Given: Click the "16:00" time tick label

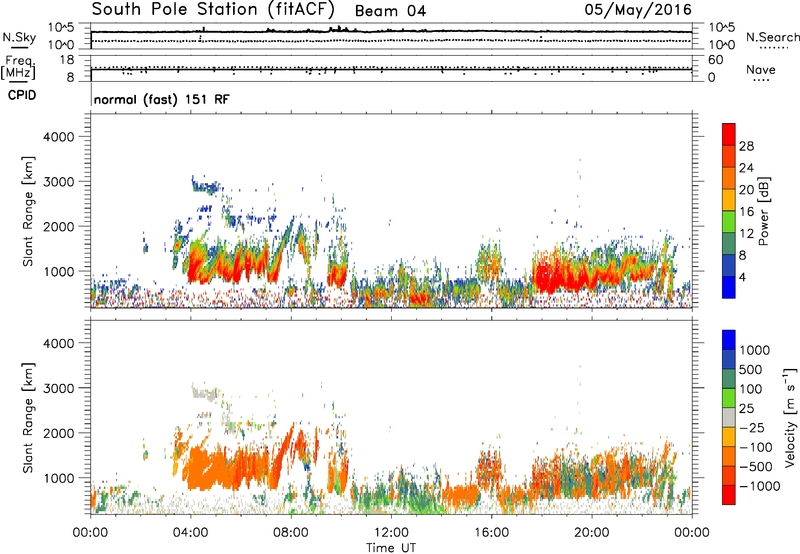Looking at the screenshot, I should (x=491, y=533).
